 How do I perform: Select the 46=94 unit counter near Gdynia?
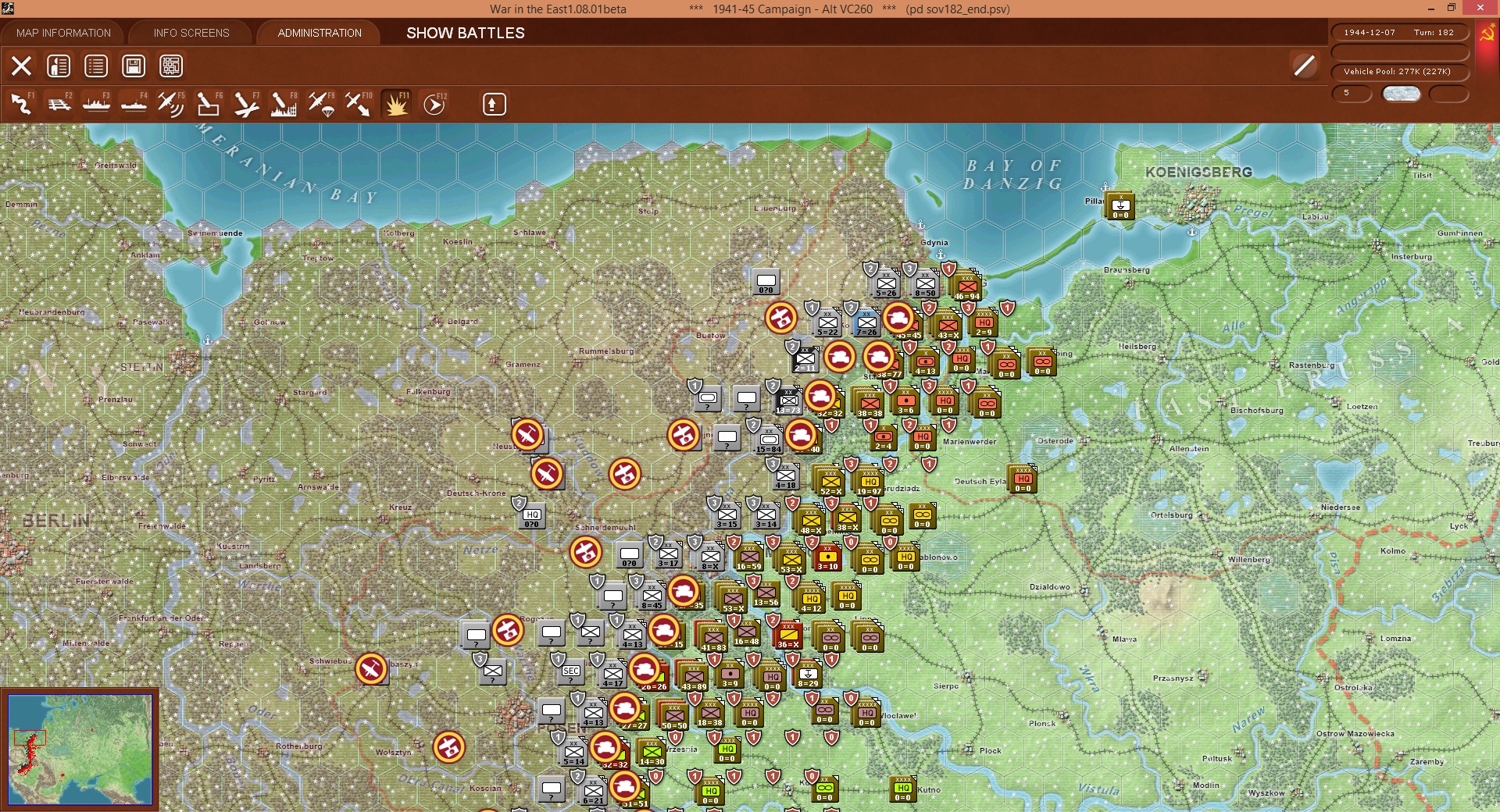point(966,287)
